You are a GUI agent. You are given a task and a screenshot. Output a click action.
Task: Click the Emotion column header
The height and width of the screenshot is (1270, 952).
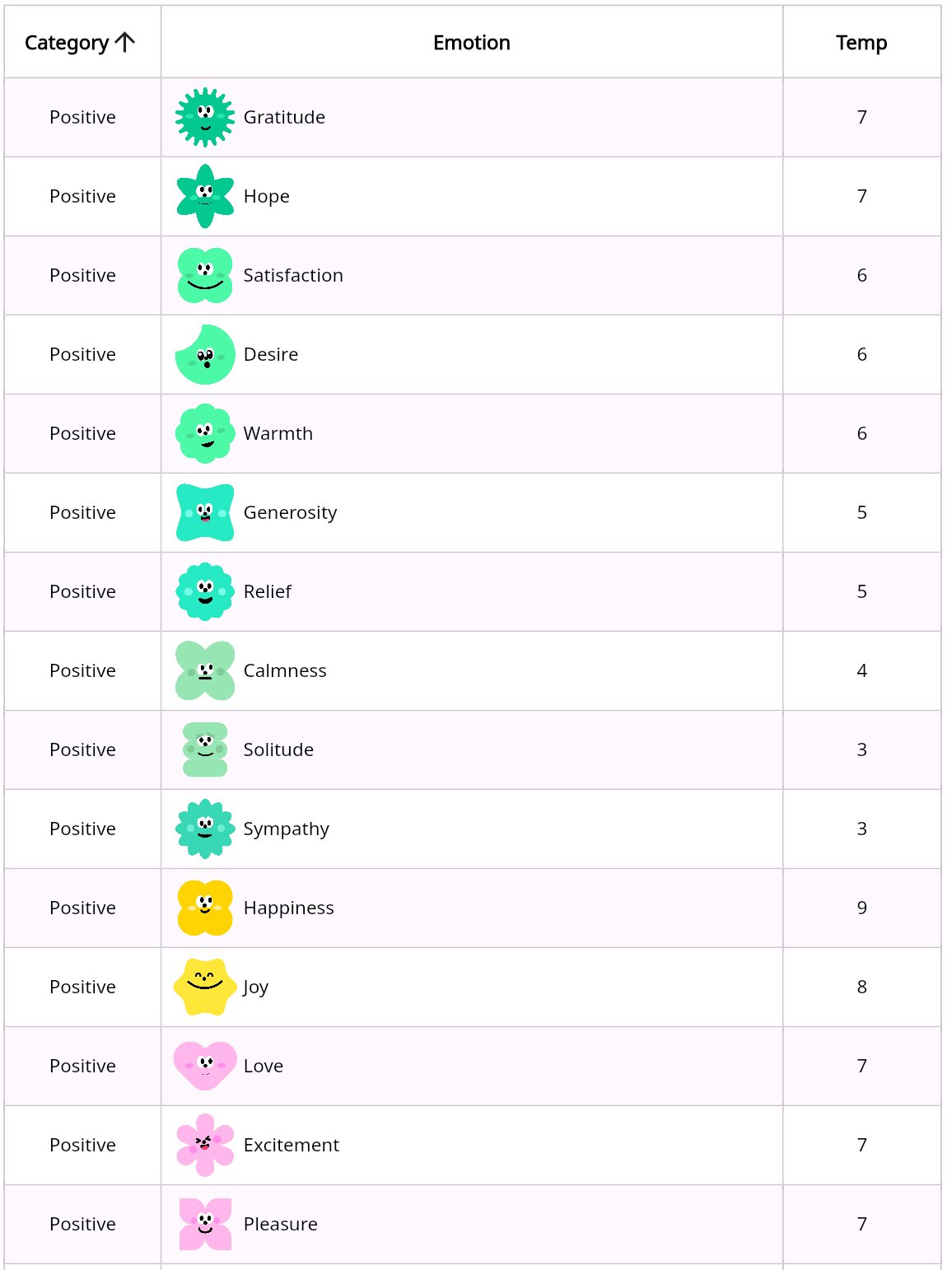[472, 43]
